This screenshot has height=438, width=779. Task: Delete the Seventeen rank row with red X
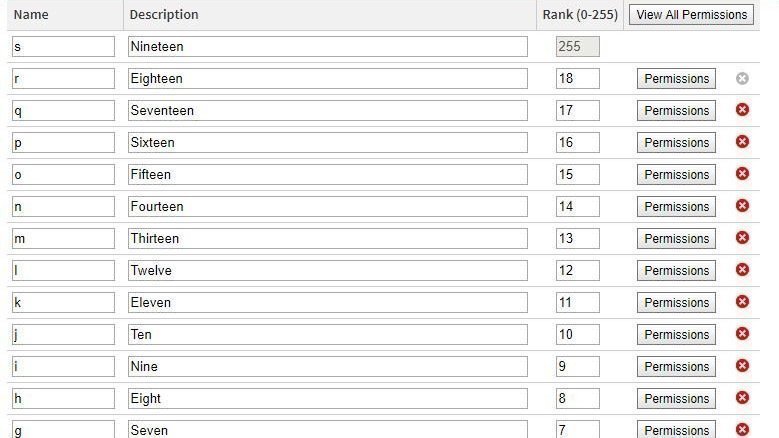[x=742, y=110]
